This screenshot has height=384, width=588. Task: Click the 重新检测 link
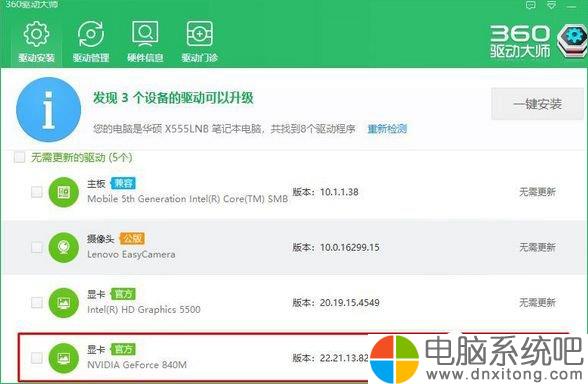(387, 129)
